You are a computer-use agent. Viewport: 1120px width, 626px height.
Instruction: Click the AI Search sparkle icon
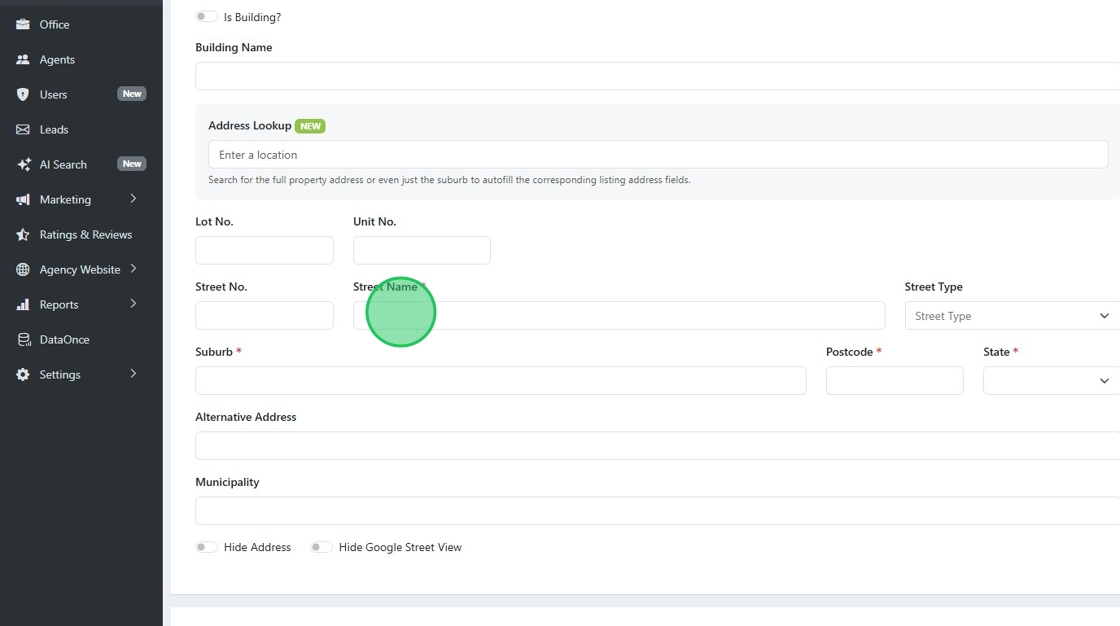[x=23, y=165]
